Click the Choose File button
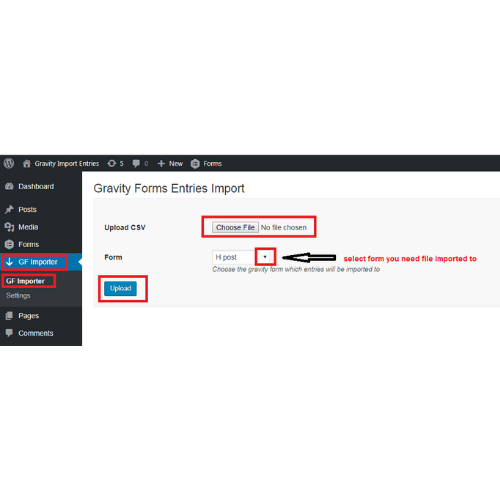 [x=235, y=227]
